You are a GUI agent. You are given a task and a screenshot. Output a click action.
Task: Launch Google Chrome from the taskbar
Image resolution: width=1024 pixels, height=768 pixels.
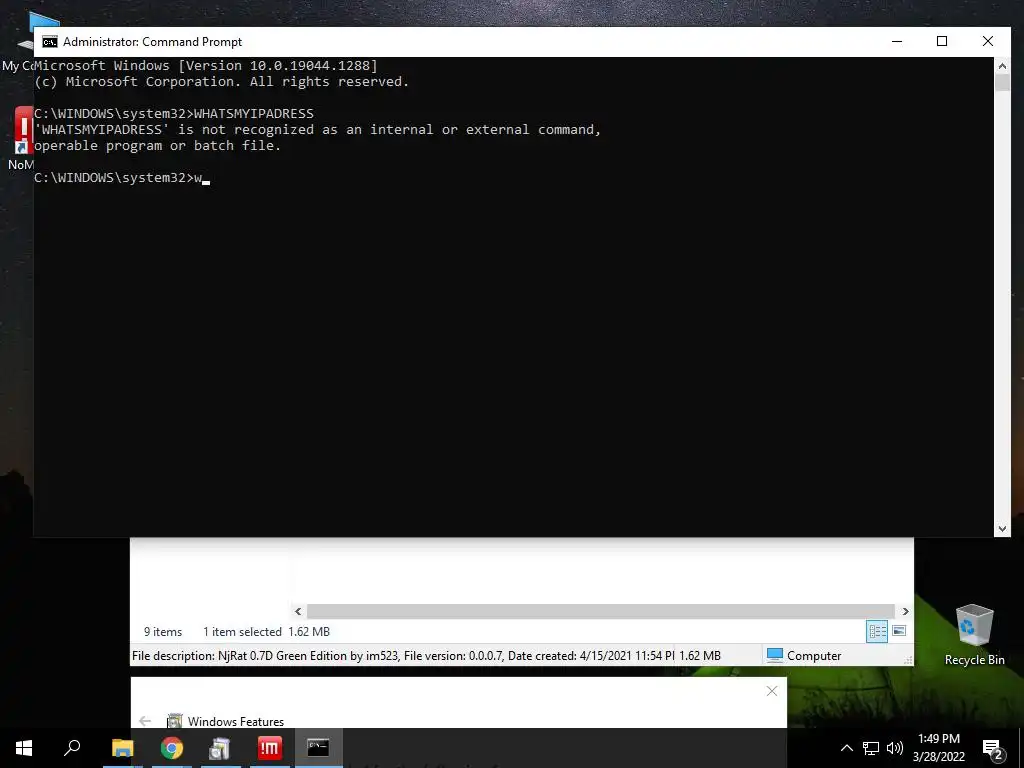(x=172, y=748)
